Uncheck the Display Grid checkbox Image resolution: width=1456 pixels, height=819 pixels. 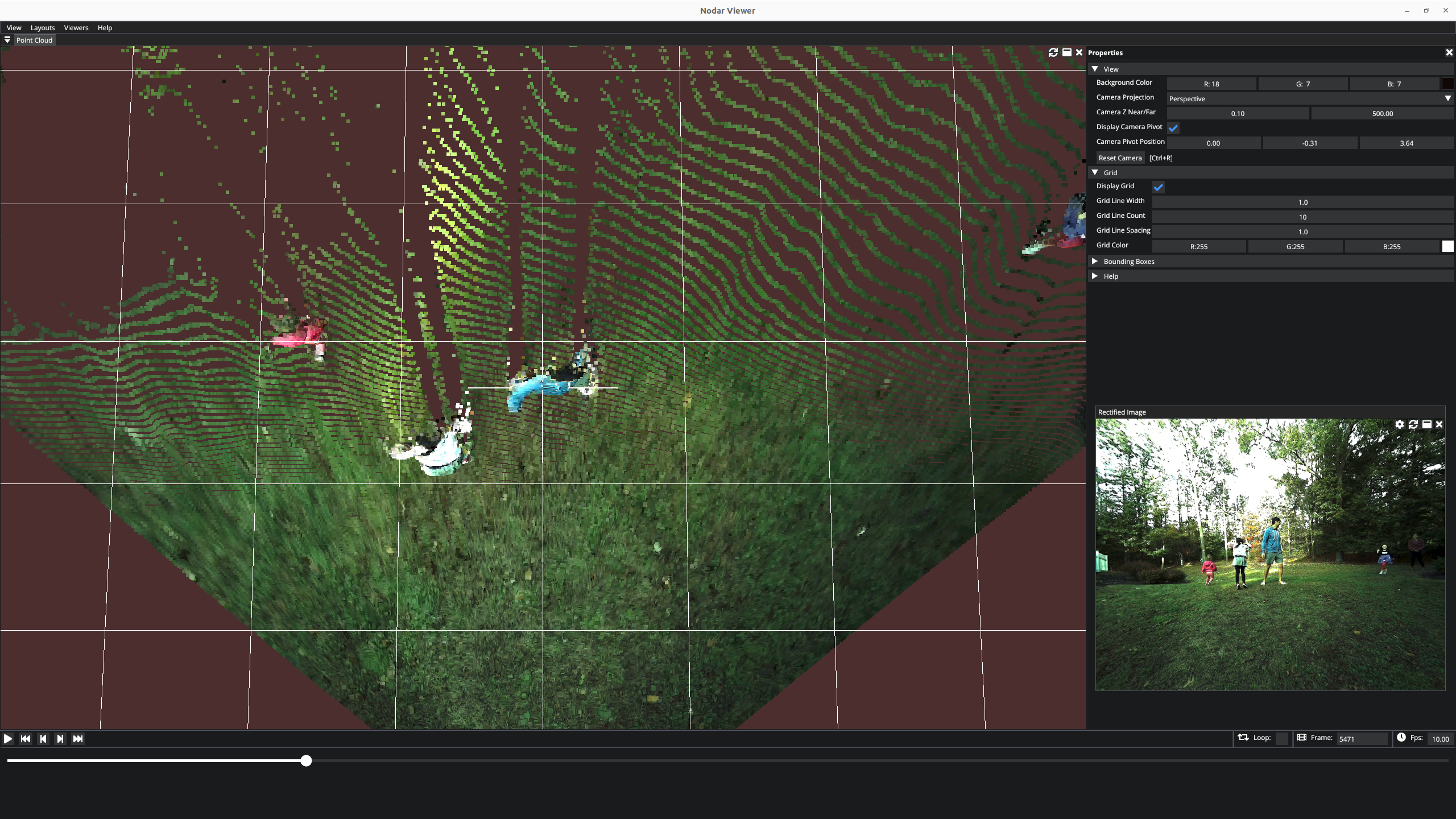1159,187
